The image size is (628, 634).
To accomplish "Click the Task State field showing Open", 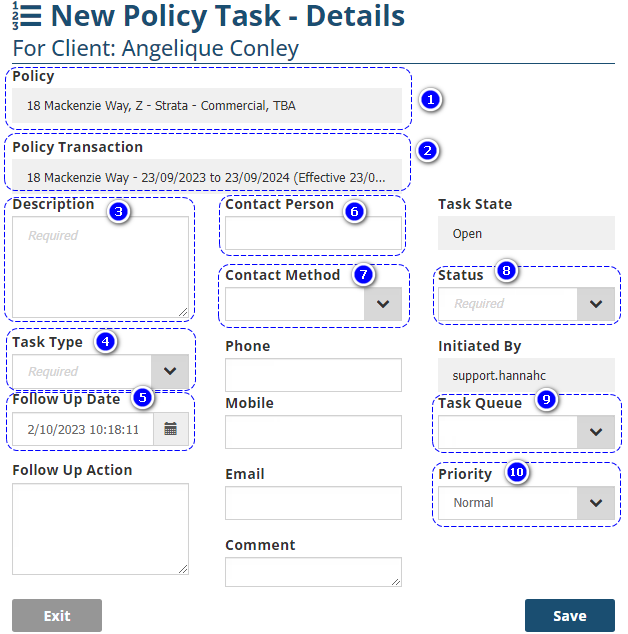I will [526, 233].
